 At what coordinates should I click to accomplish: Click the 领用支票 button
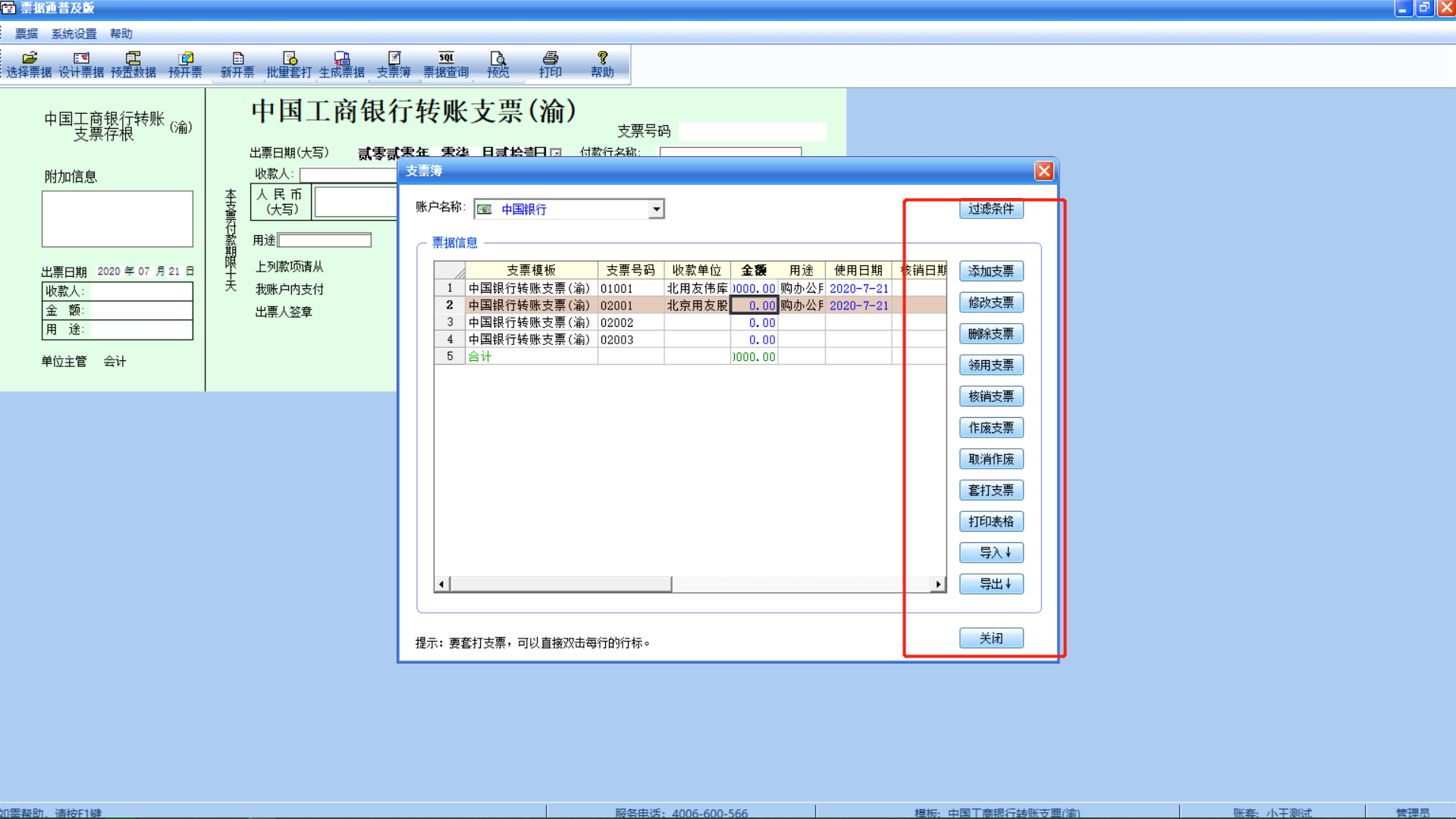pyautogui.click(x=991, y=365)
